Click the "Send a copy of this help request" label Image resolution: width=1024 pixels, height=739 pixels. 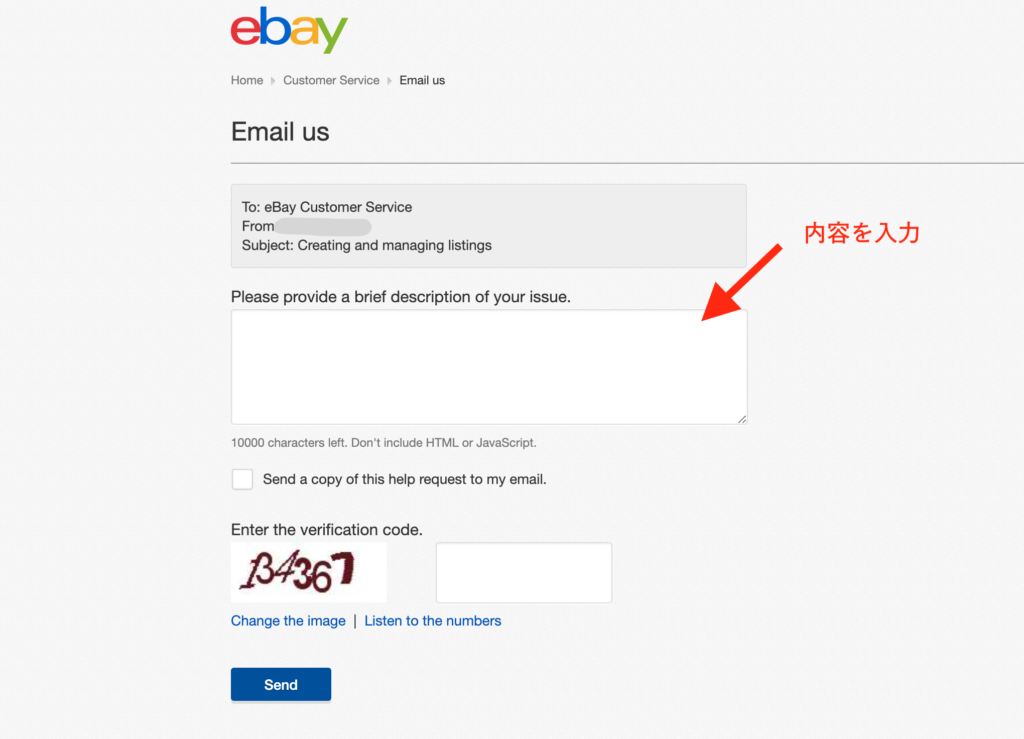404,479
